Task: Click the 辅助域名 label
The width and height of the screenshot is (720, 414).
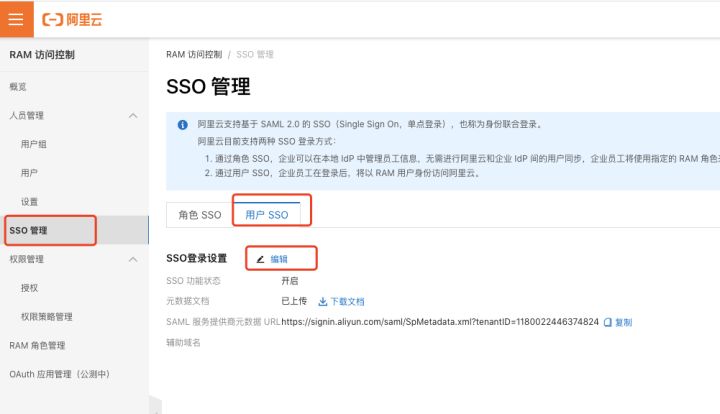Action: click(183, 342)
